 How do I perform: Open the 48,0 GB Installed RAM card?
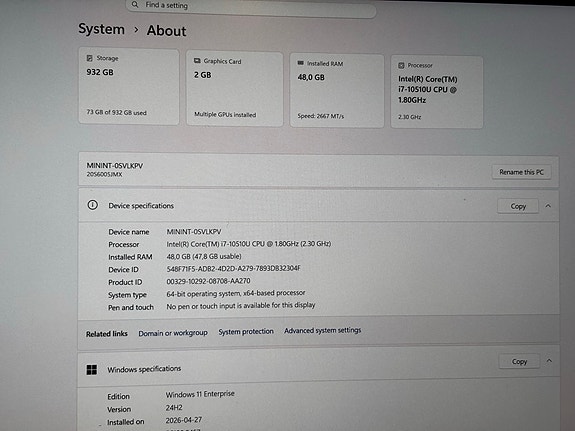337,91
